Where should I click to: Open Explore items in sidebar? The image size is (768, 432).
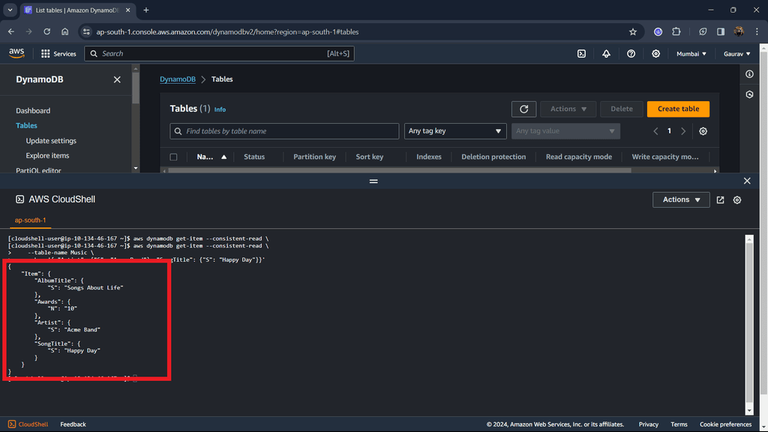pyautogui.click(x=48, y=156)
